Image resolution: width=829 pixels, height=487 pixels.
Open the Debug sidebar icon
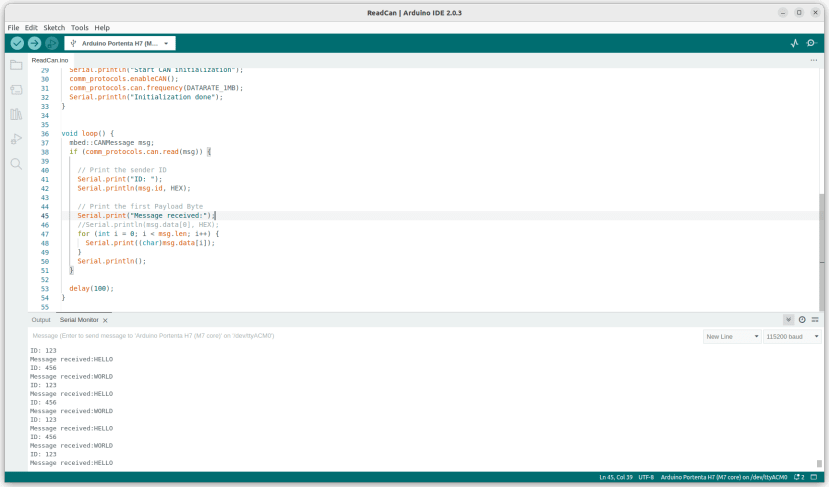tap(16, 139)
